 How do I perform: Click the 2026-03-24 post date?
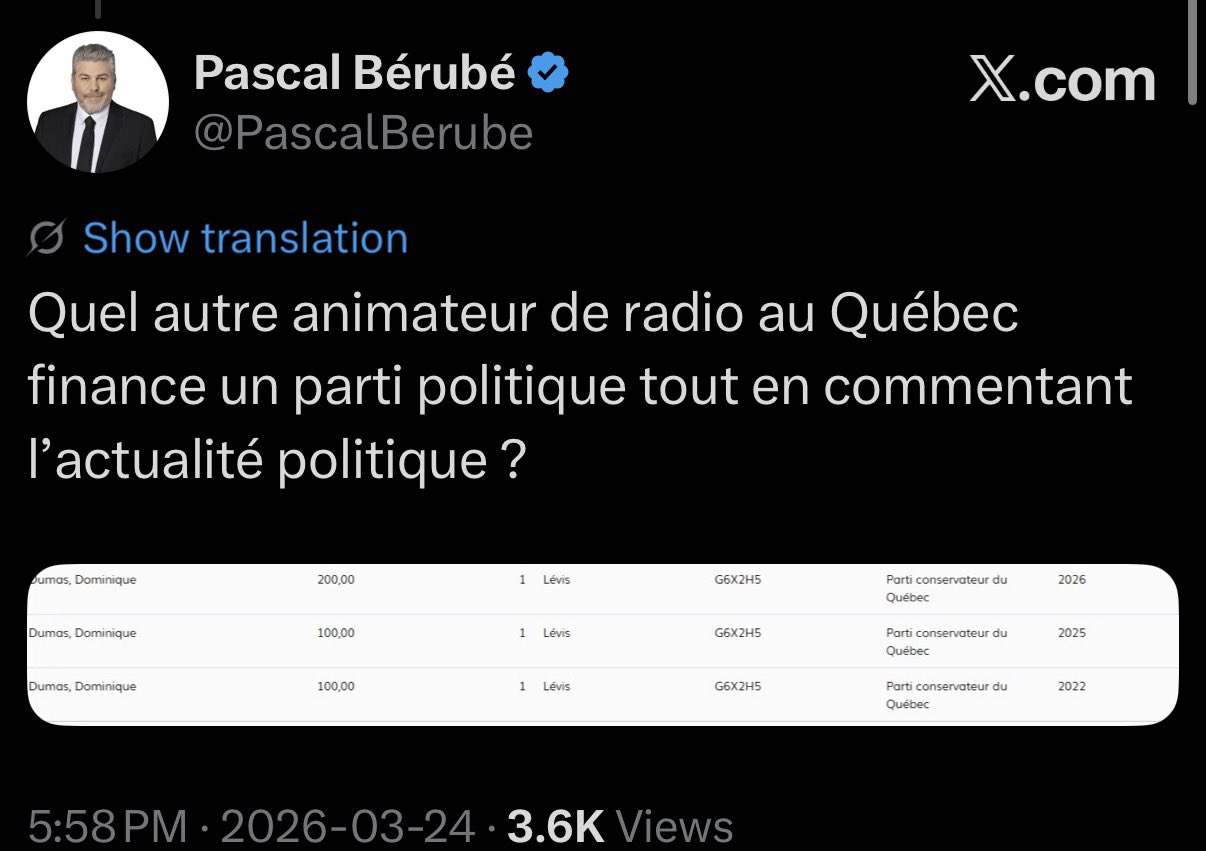tap(347, 827)
